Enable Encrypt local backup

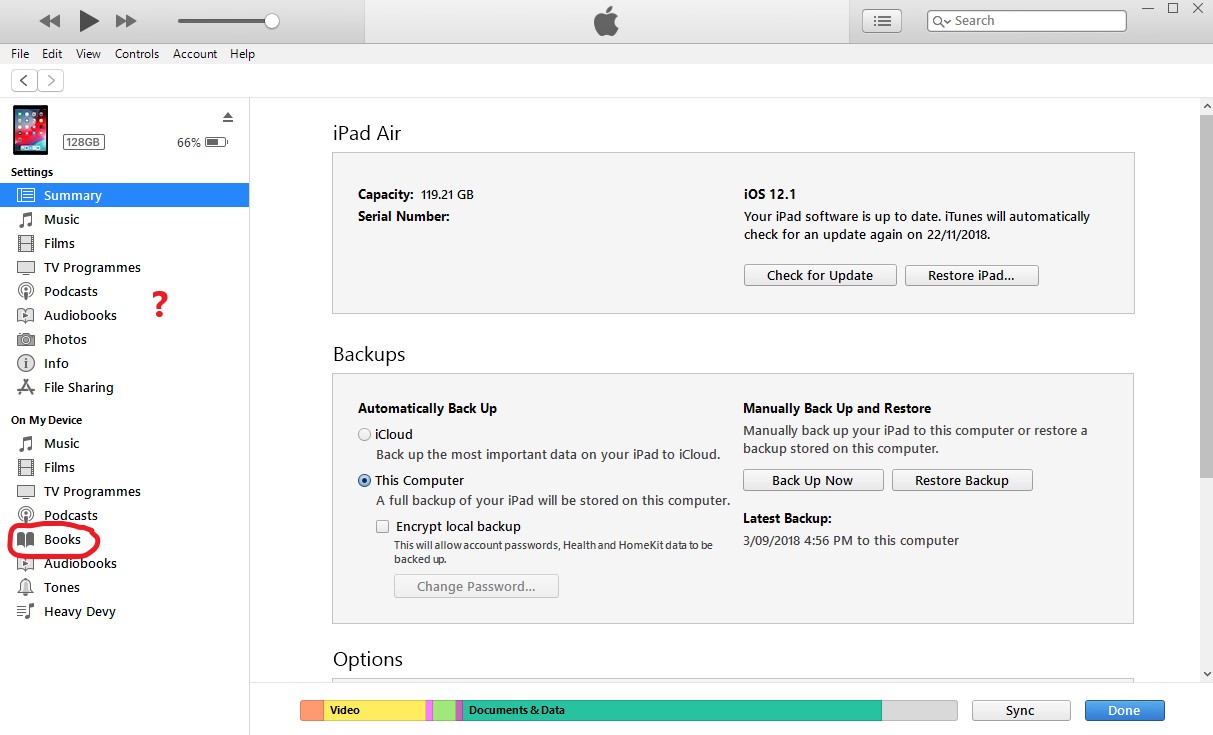coord(383,526)
